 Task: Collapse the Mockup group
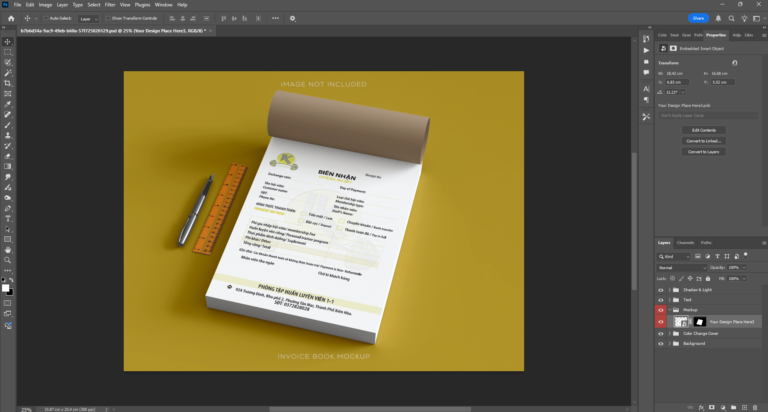[670, 310]
